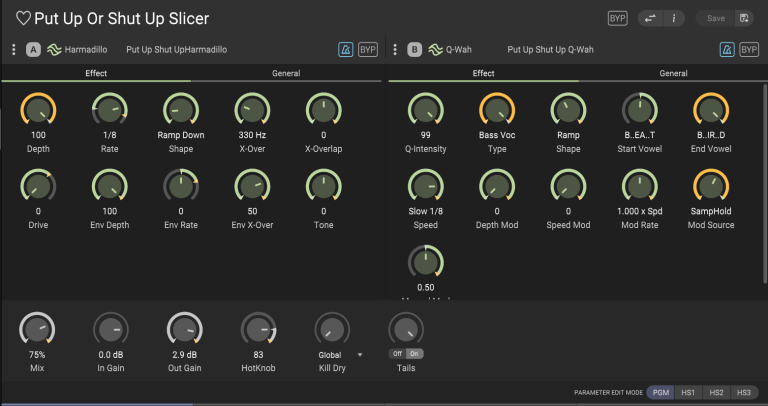Select HS1 parameter edit mode

click(688, 392)
